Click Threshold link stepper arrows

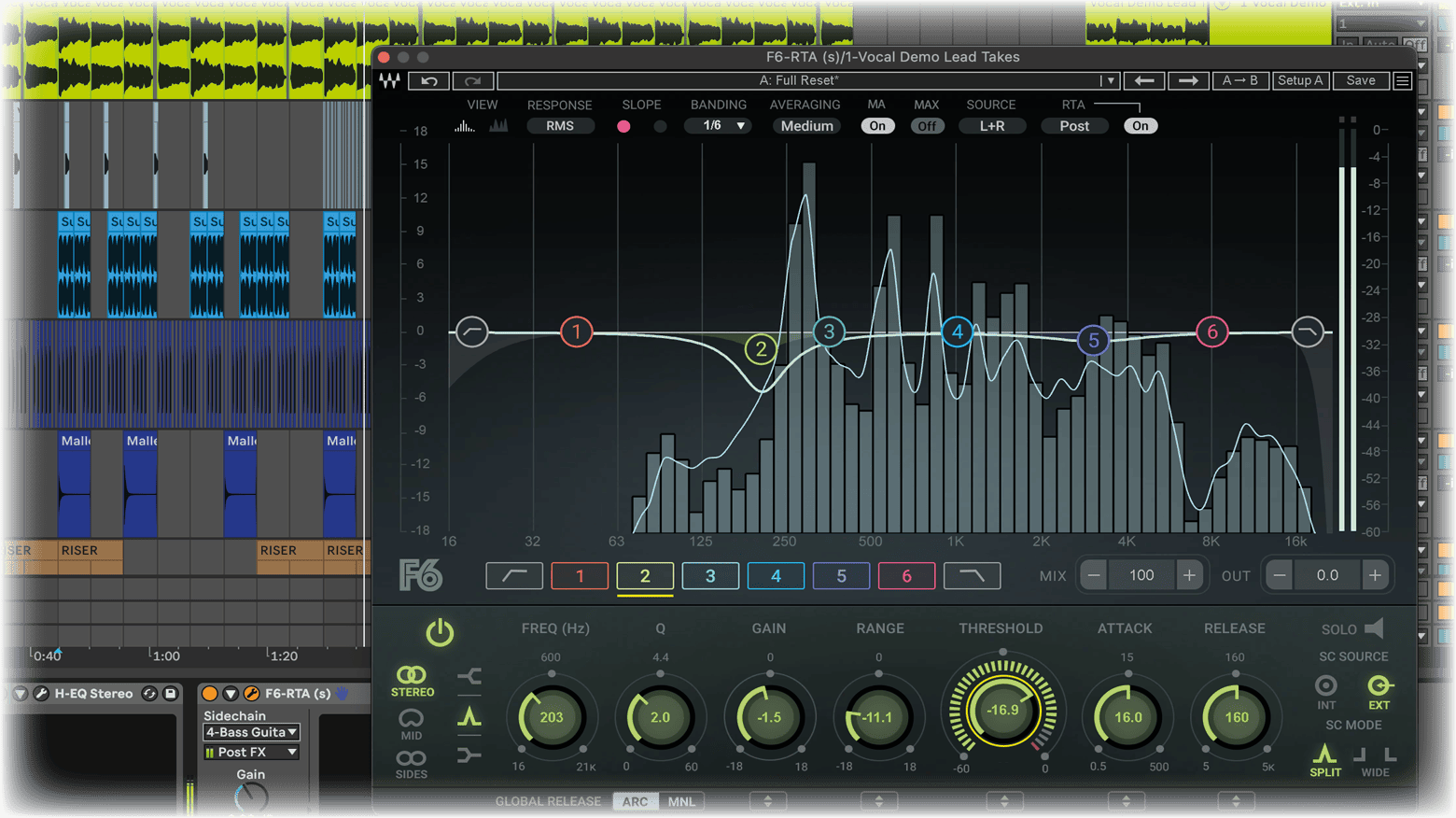coord(1004,801)
